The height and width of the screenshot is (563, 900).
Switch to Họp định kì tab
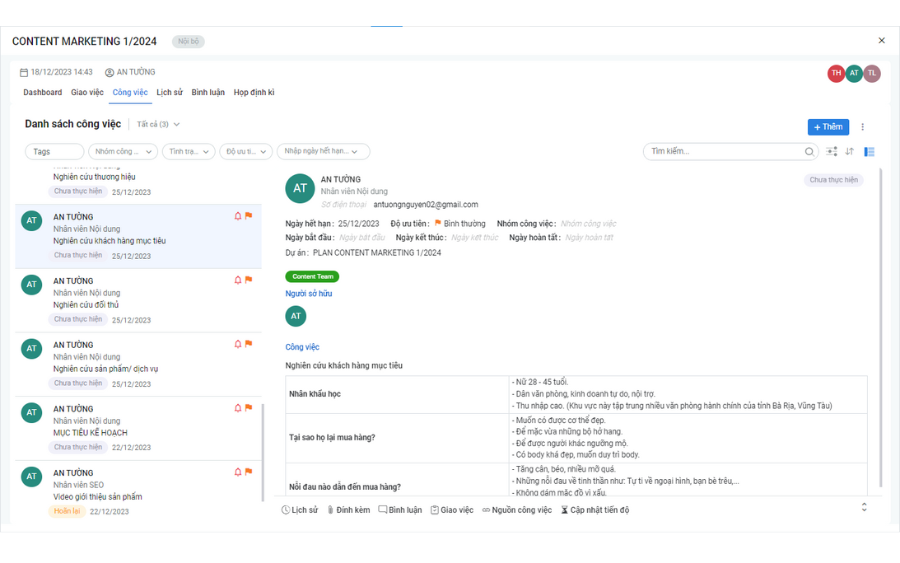pyautogui.click(x=254, y=92)
